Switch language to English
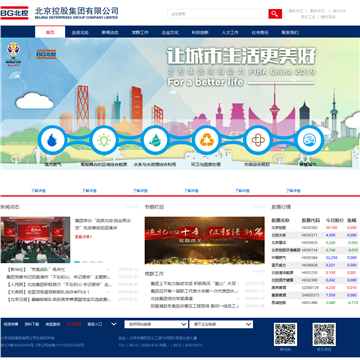 click(x=339, y=11)
